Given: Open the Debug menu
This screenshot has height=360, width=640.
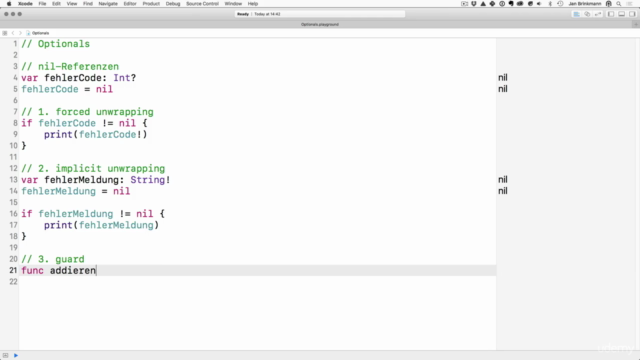Looking at the screenshot, I should click(173, 4).
